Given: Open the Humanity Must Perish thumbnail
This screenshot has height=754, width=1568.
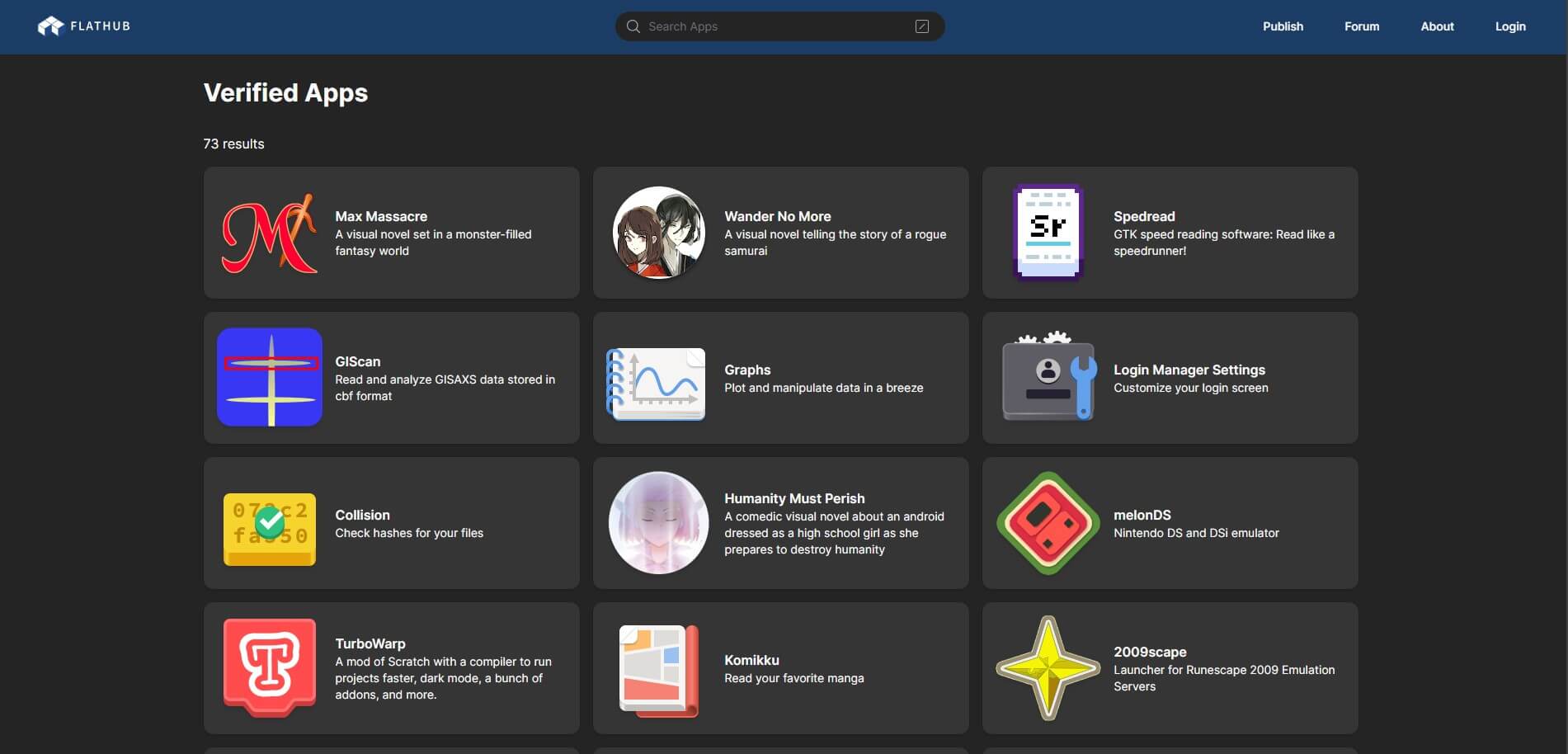Looking at the screenshot, I should pos(657,522).
